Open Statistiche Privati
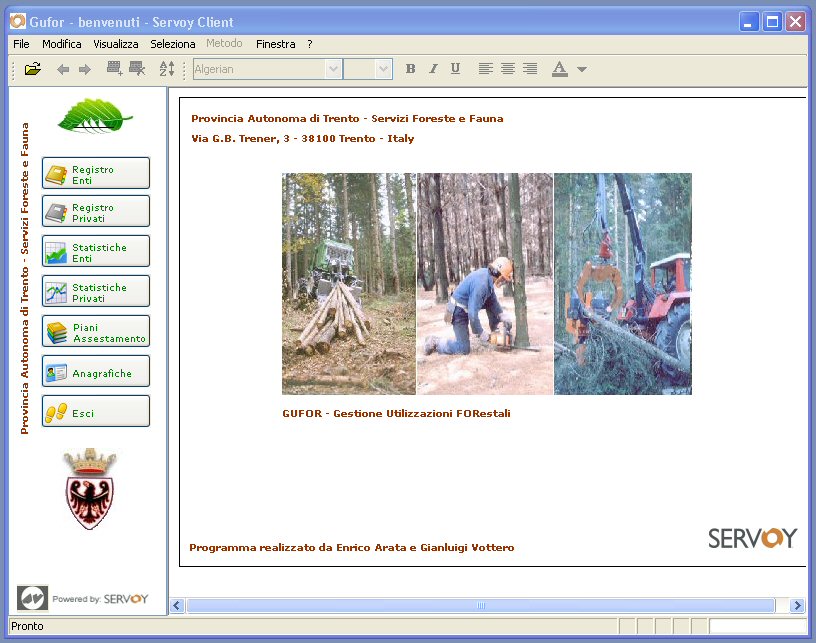Screen dimensions: 816x643 (x=96, y=291)
